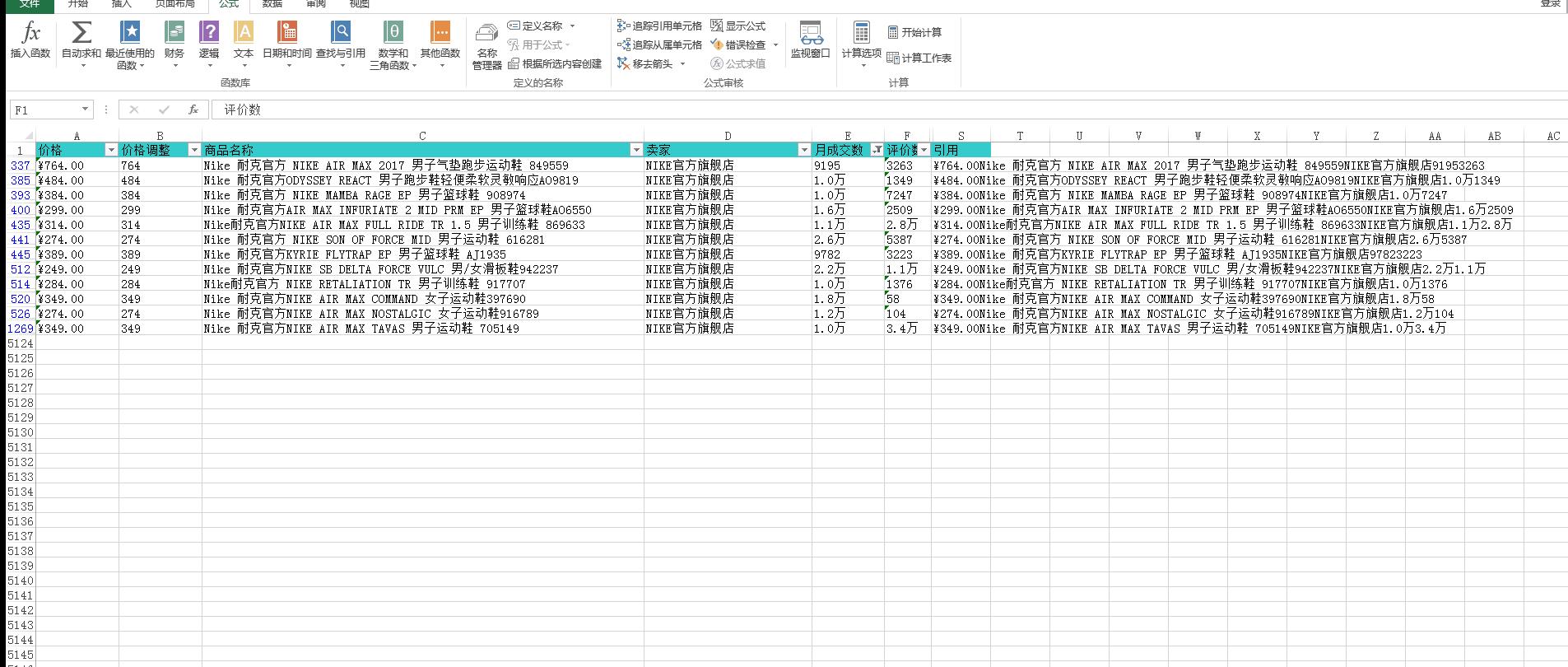Expand the Remove Arrows (移去箭头) dropdown arrow

coord(682,64)
